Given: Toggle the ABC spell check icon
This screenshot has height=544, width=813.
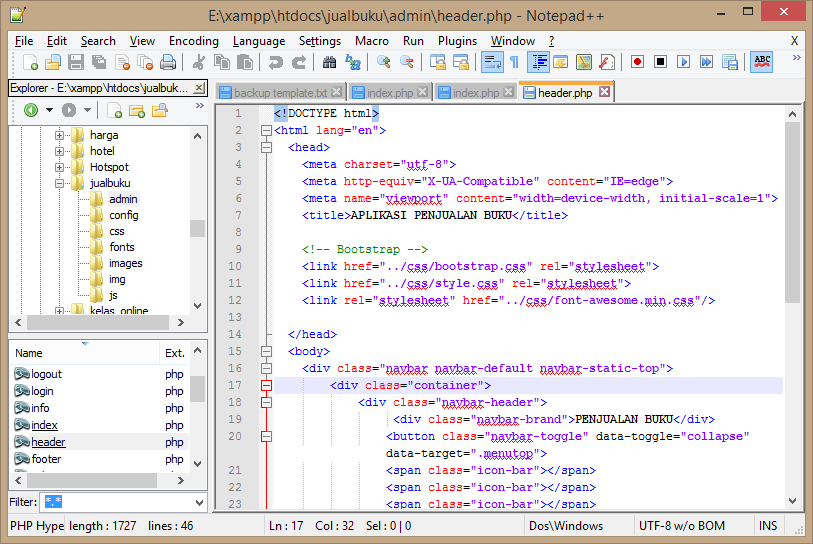Looking at the screenshot, I should coord(761,62).
